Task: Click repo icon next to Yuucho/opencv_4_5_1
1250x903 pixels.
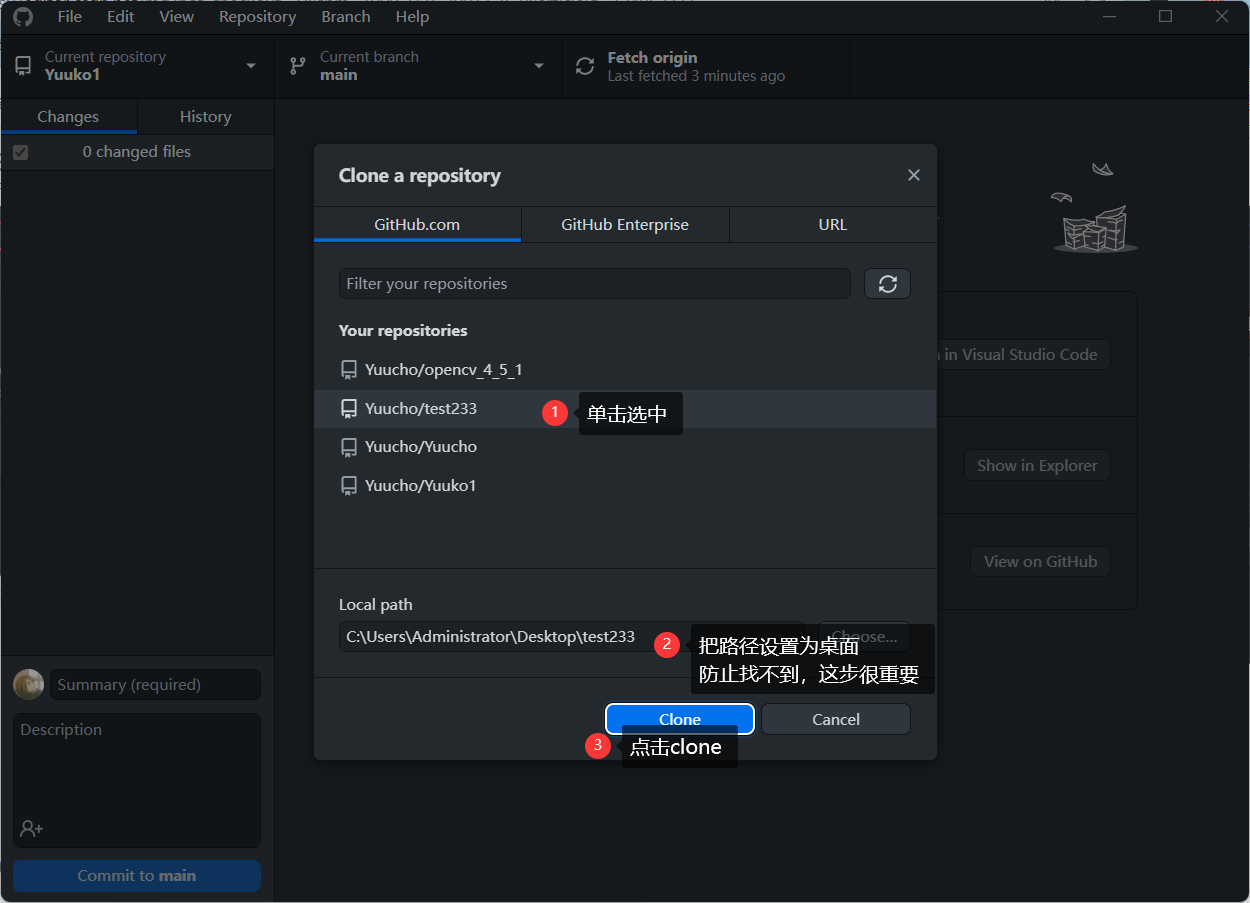Action: 349,370
